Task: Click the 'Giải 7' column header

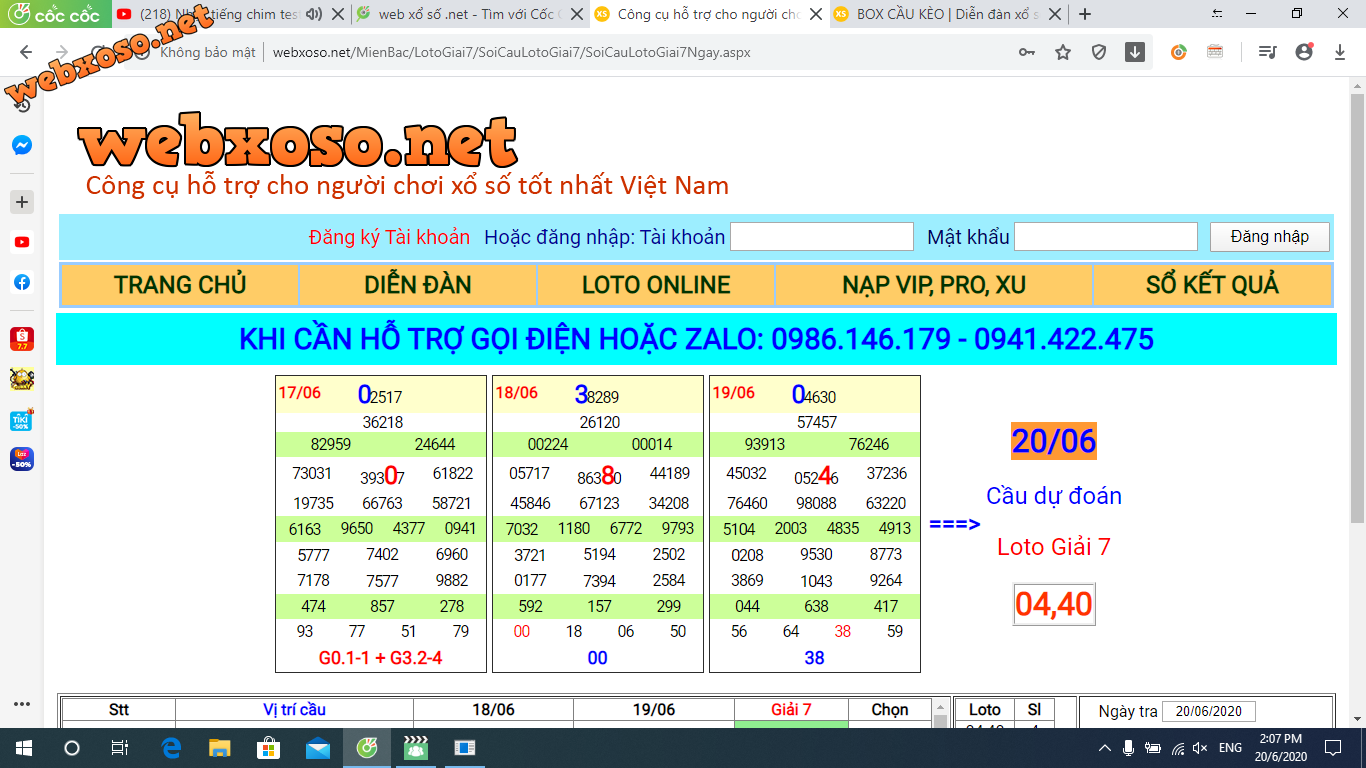Action: [791, 709]
